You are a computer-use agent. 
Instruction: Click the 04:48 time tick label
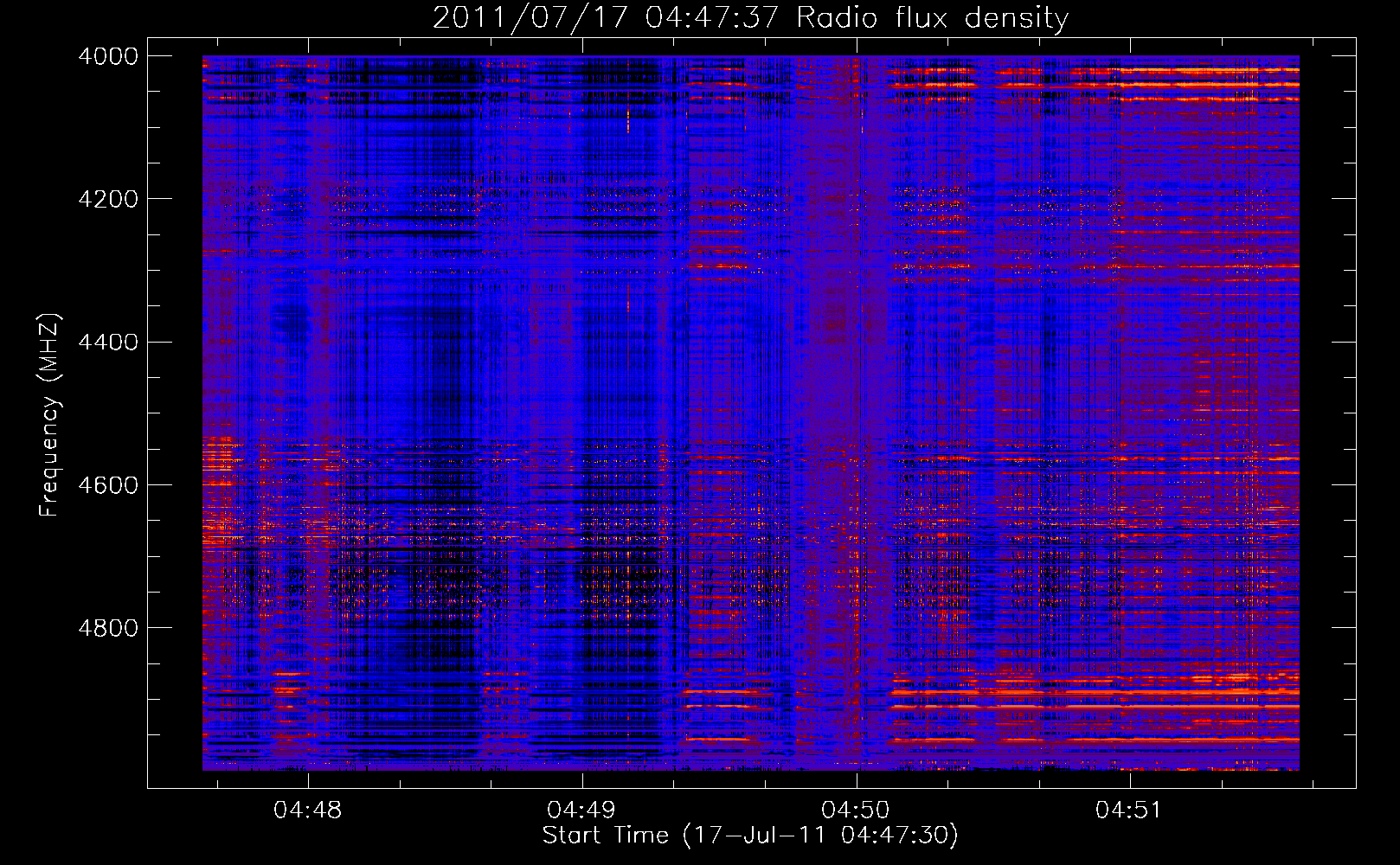pos(307,811)
